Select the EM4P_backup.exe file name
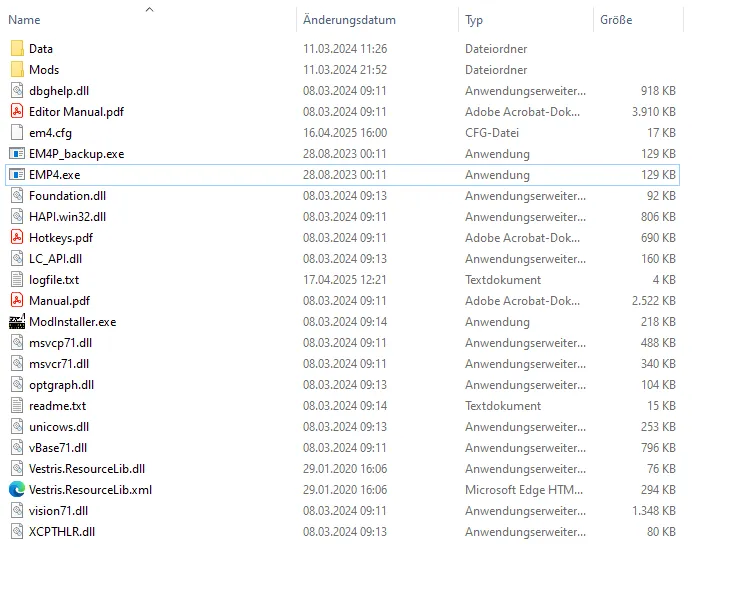743x593 pixels. (x=76, y=154)
